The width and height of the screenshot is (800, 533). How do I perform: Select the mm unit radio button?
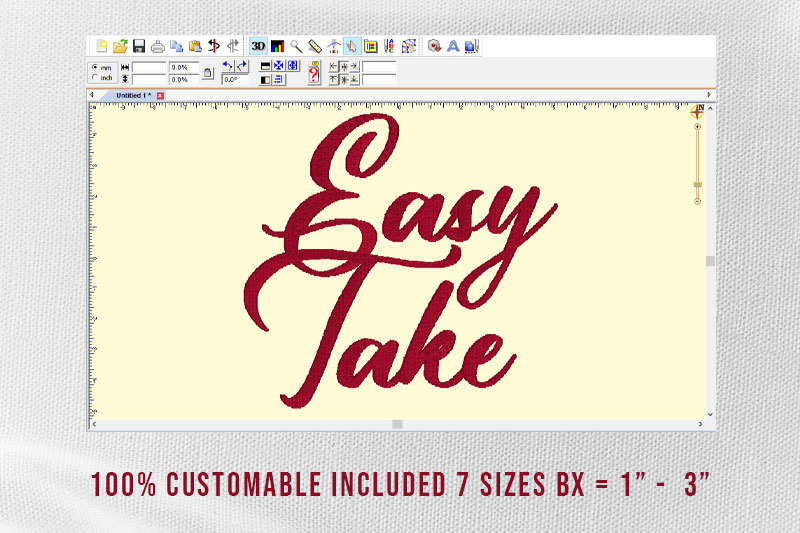point(95,67)
